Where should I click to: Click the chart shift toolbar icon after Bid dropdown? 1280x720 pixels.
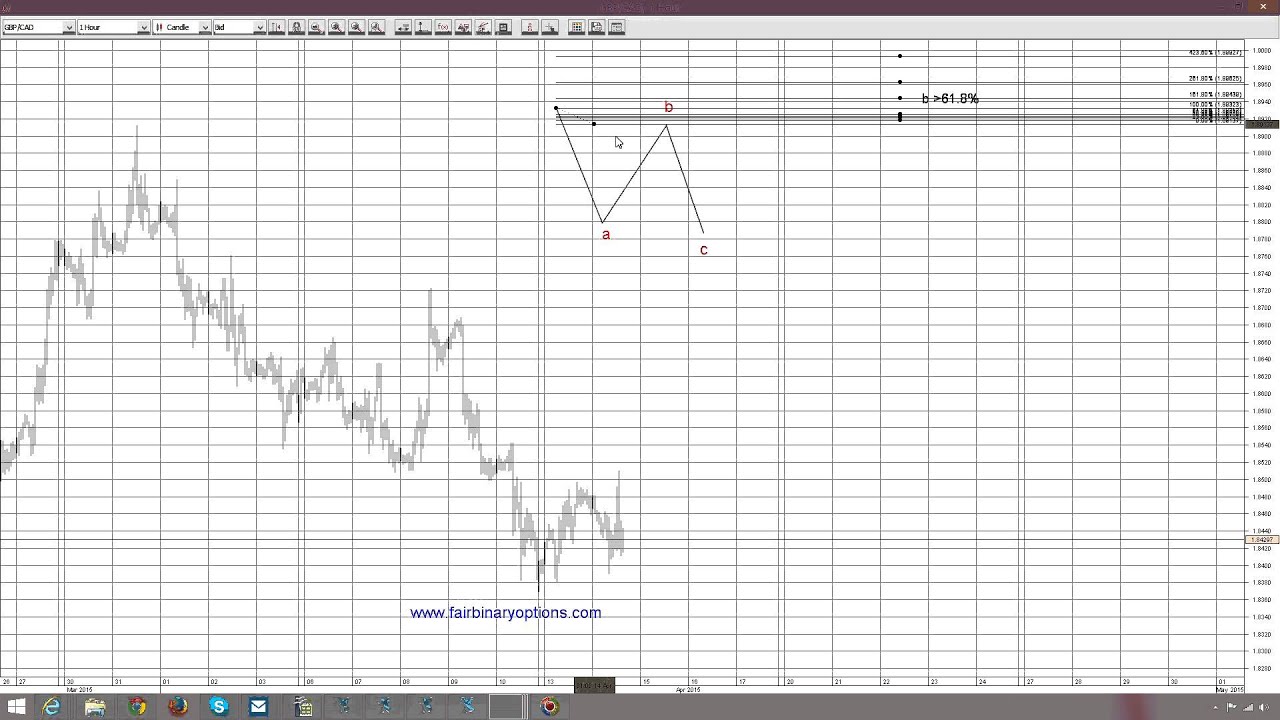point(276,27)
